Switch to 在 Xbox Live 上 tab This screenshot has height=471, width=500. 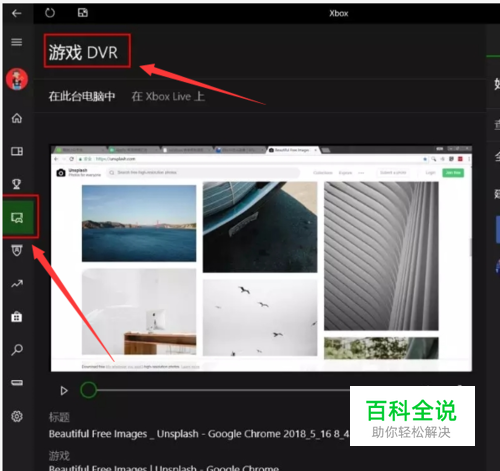168,97
